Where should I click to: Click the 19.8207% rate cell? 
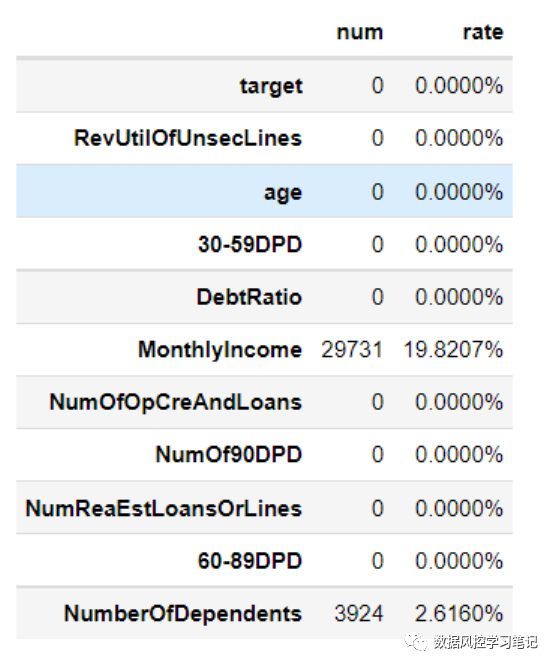(453, 350)
